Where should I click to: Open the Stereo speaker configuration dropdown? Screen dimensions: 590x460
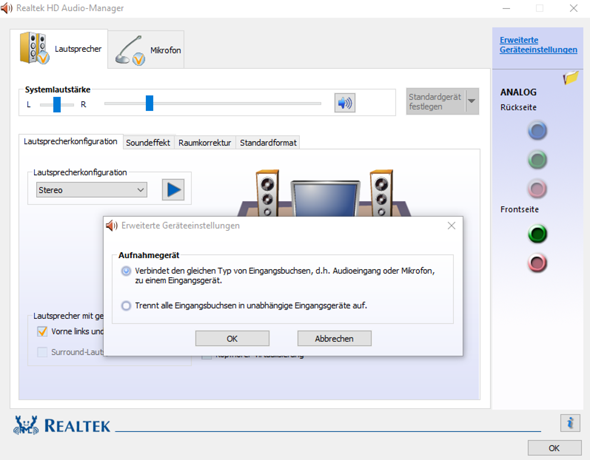pos(91,190)
